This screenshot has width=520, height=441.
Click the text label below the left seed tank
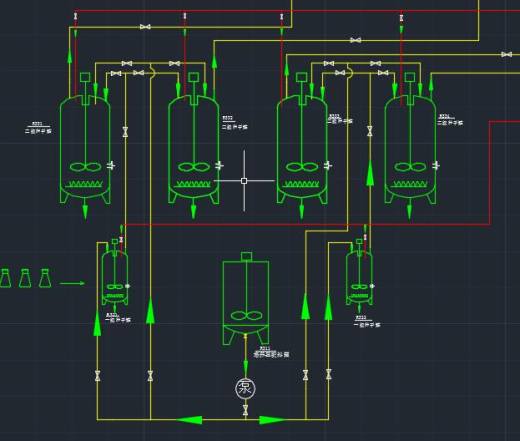click(x=118, y=318)
